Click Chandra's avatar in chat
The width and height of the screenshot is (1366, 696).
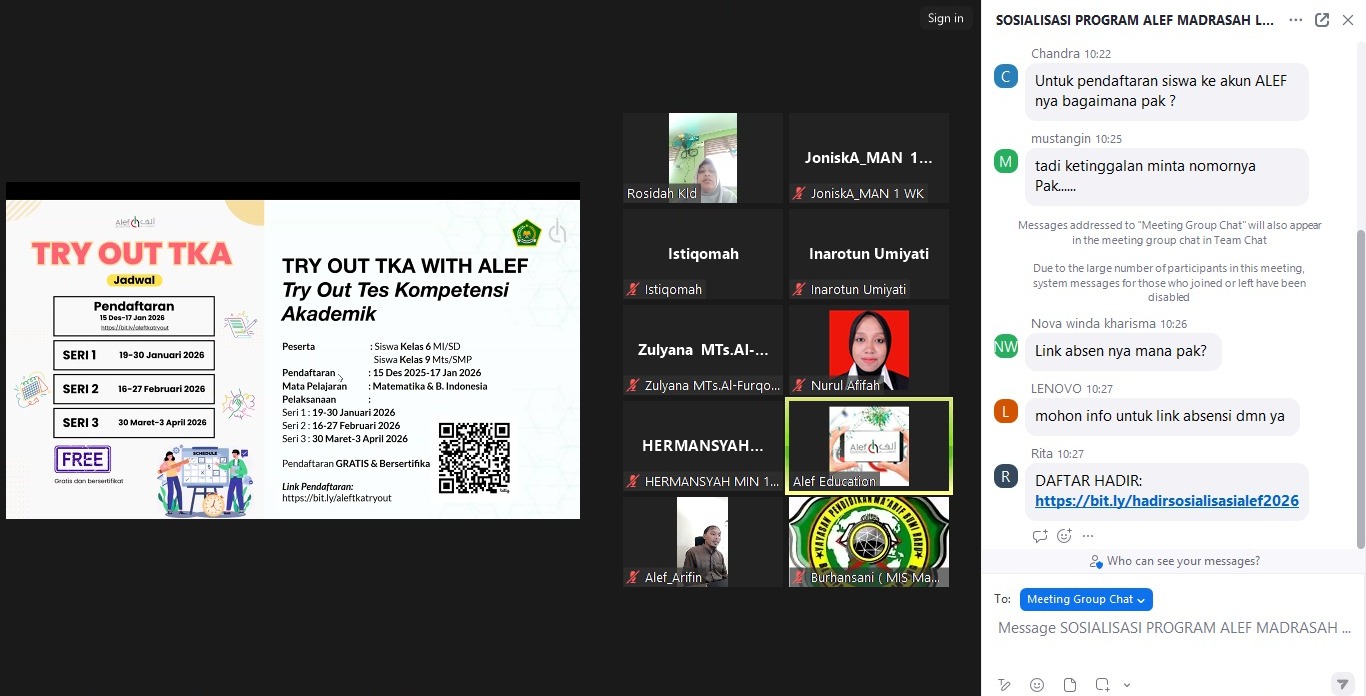click(1006, 77)
